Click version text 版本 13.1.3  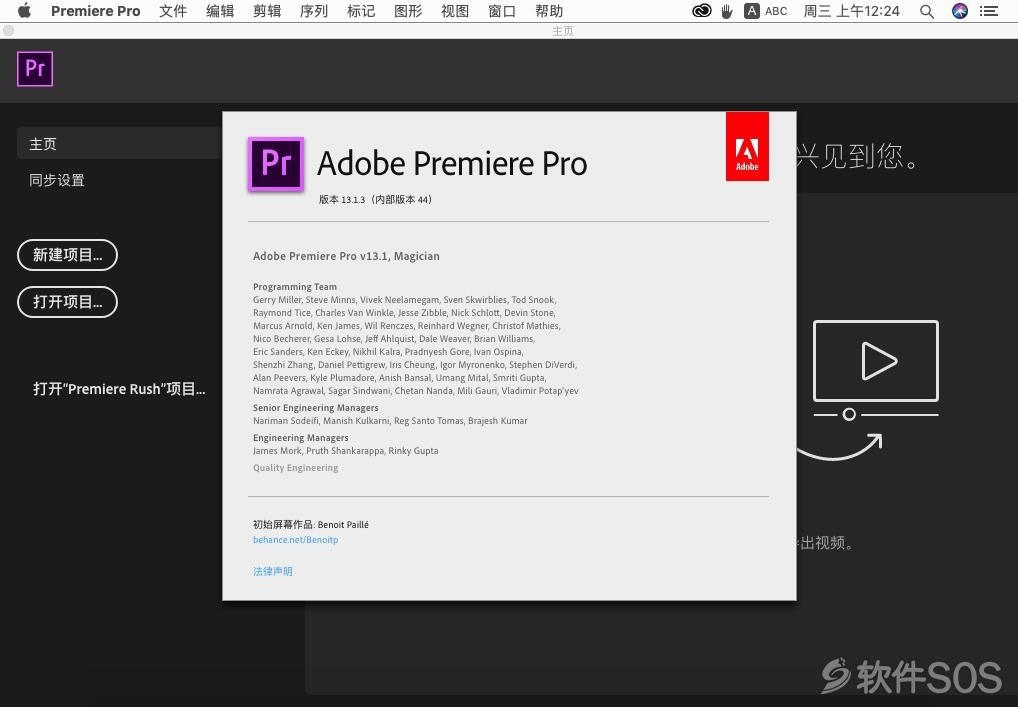point(375,199)
